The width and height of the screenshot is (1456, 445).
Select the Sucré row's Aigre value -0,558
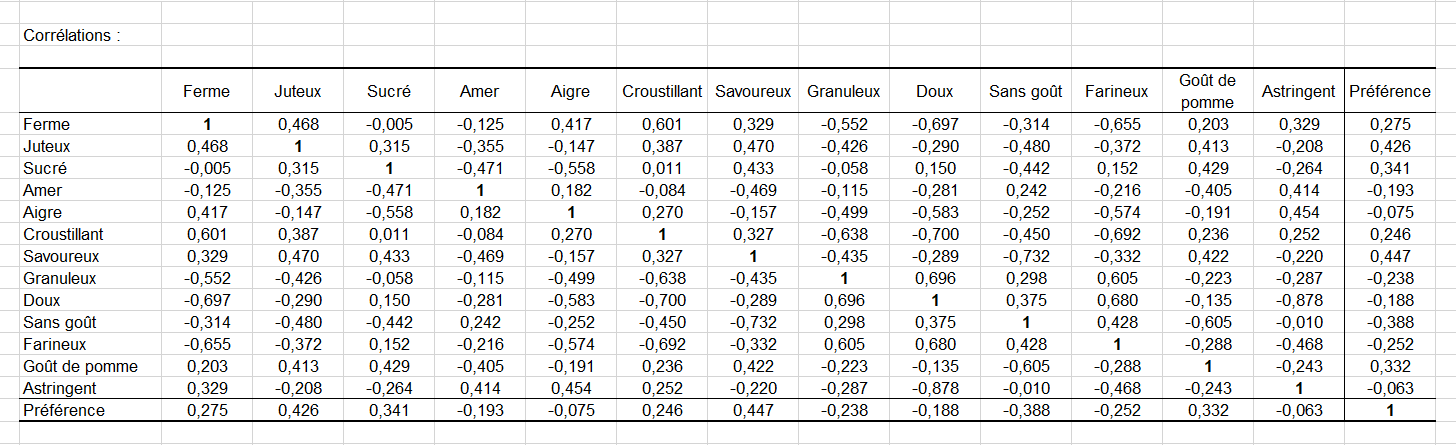coord(570,168)
